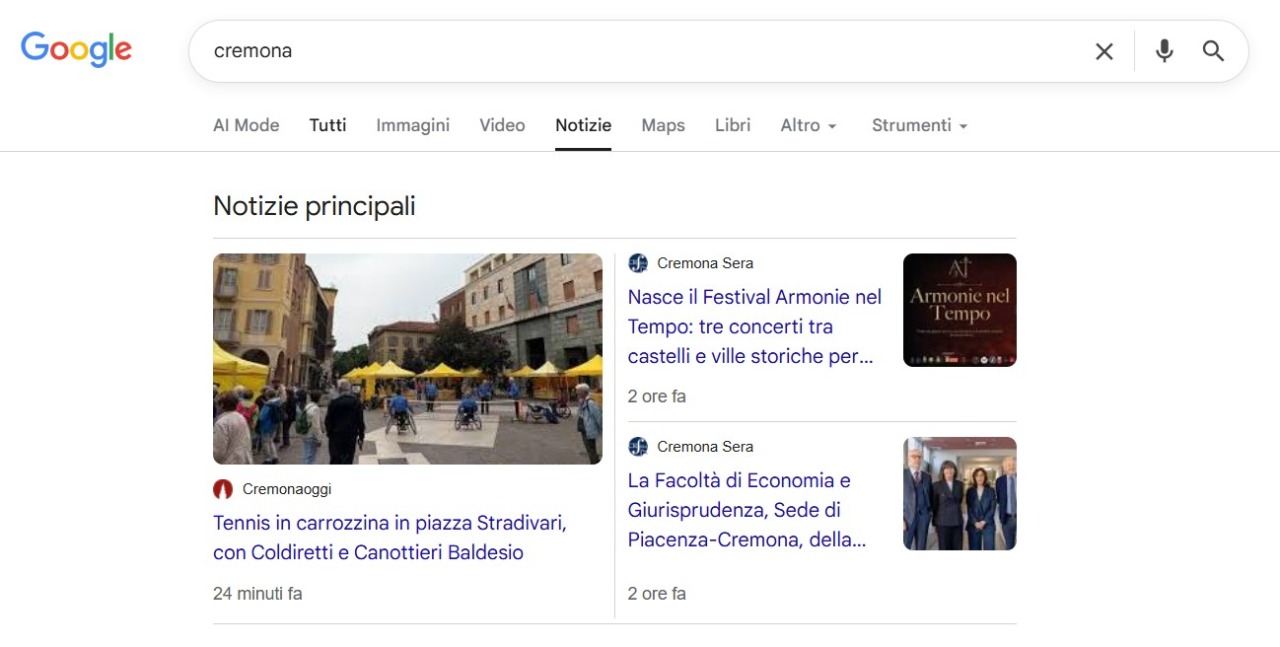Open the Facoltà di Economia e Giurisprudenza article
Screen dimensions: 1280x647
pyautogui.click(x=747, y=510)
